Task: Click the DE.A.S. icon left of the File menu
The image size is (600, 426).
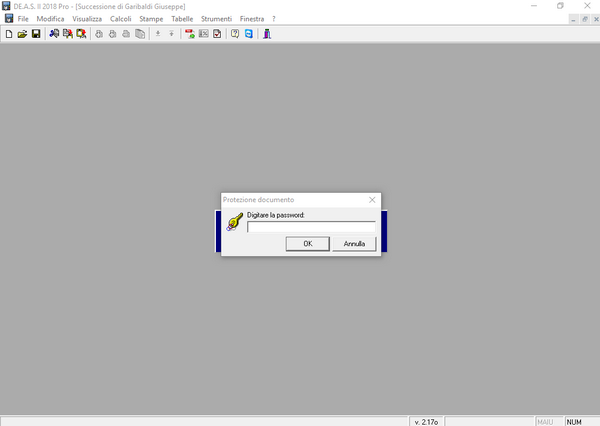Action: tap(9, 18)
